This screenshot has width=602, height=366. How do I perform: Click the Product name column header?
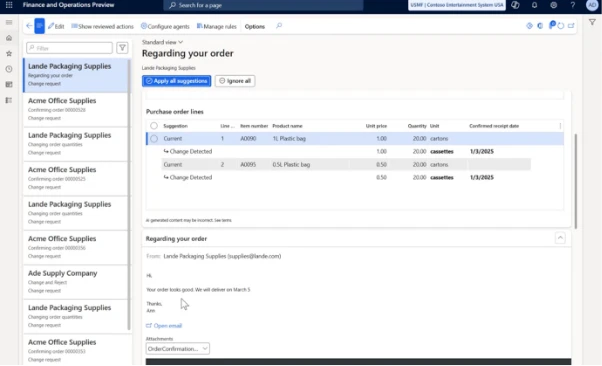tap(287, 126)
